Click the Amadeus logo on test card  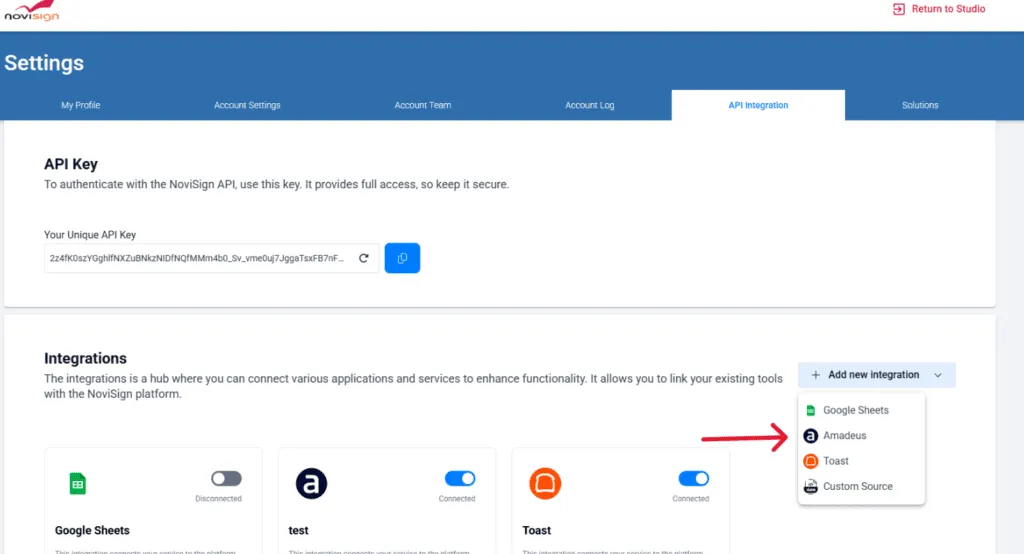(x=311, y=484)
